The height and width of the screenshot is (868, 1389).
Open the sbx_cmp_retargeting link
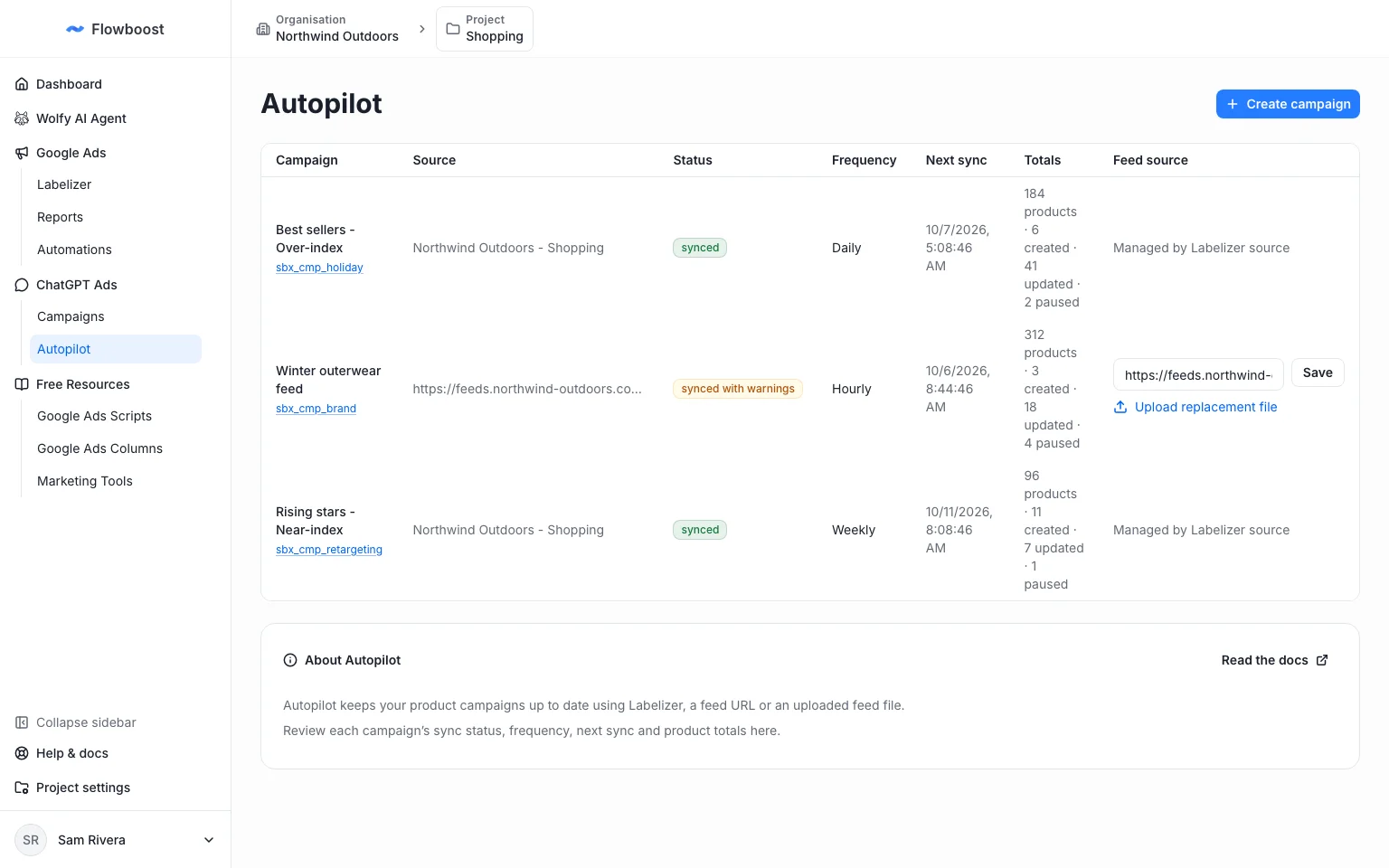click(x=329, y=550)
